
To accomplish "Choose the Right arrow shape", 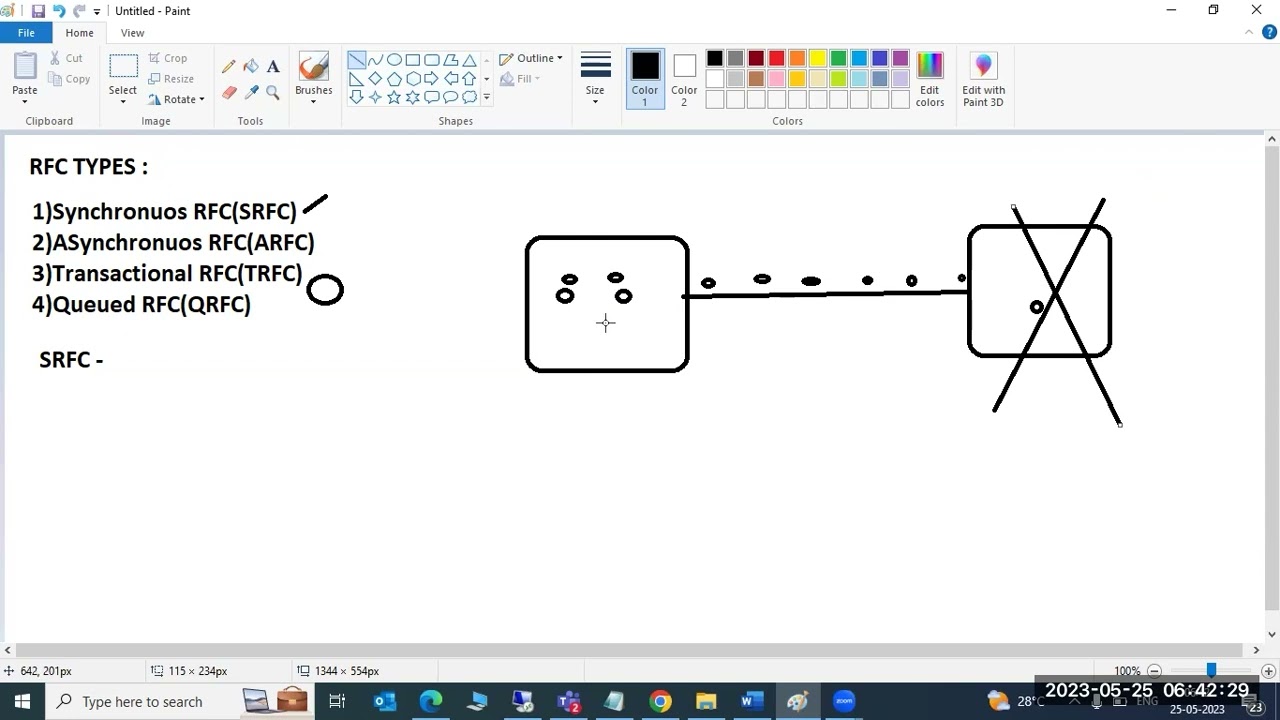I will point(431,79).
